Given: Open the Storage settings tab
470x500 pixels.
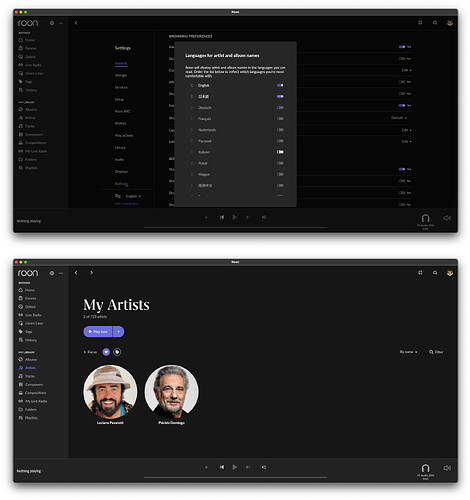Looking at the screenshot, I should point(121,75).
